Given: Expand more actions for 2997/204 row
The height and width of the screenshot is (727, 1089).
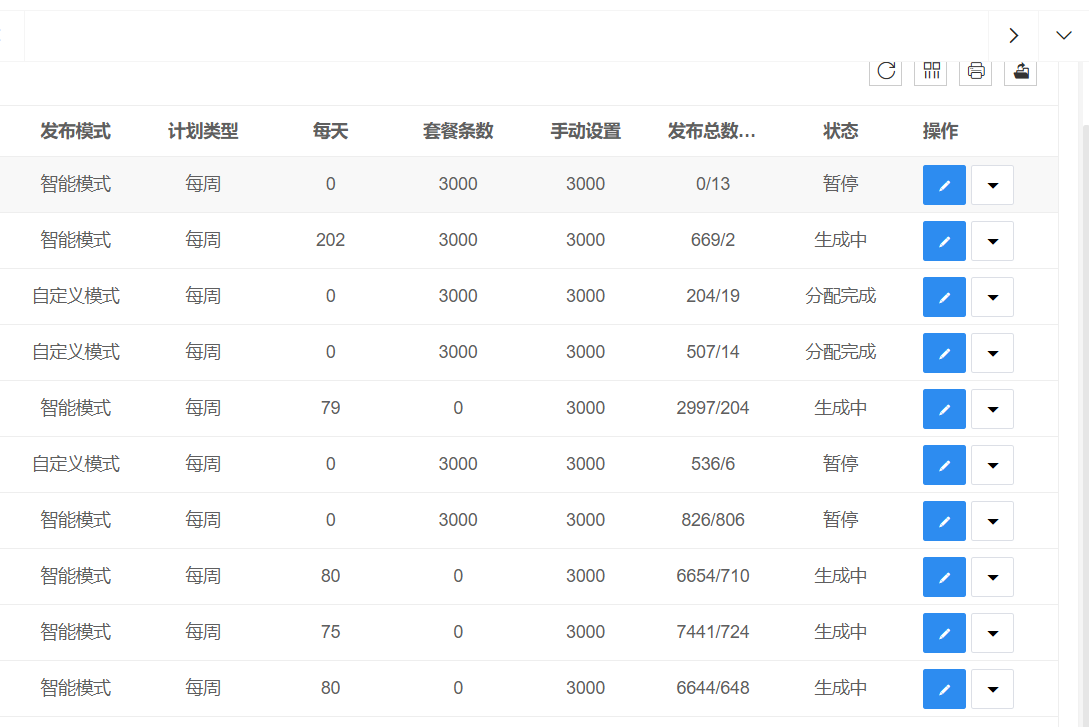Looking at the screenshot, I should click(x=992, y=409).
